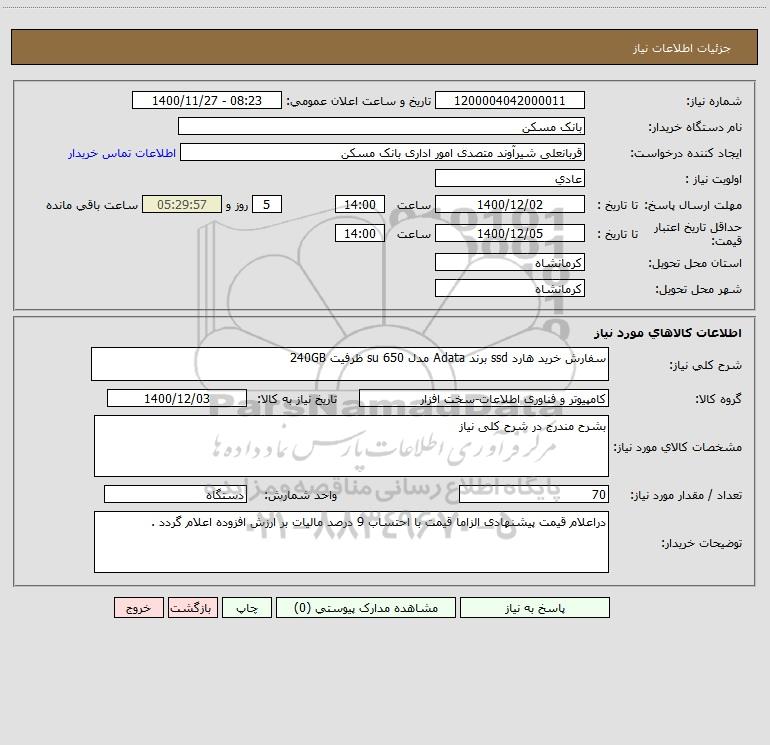Click goods group field کامپیوتر و فناوری اطلاعات
The width and height of the screenshot is (770, 745).
484,398
